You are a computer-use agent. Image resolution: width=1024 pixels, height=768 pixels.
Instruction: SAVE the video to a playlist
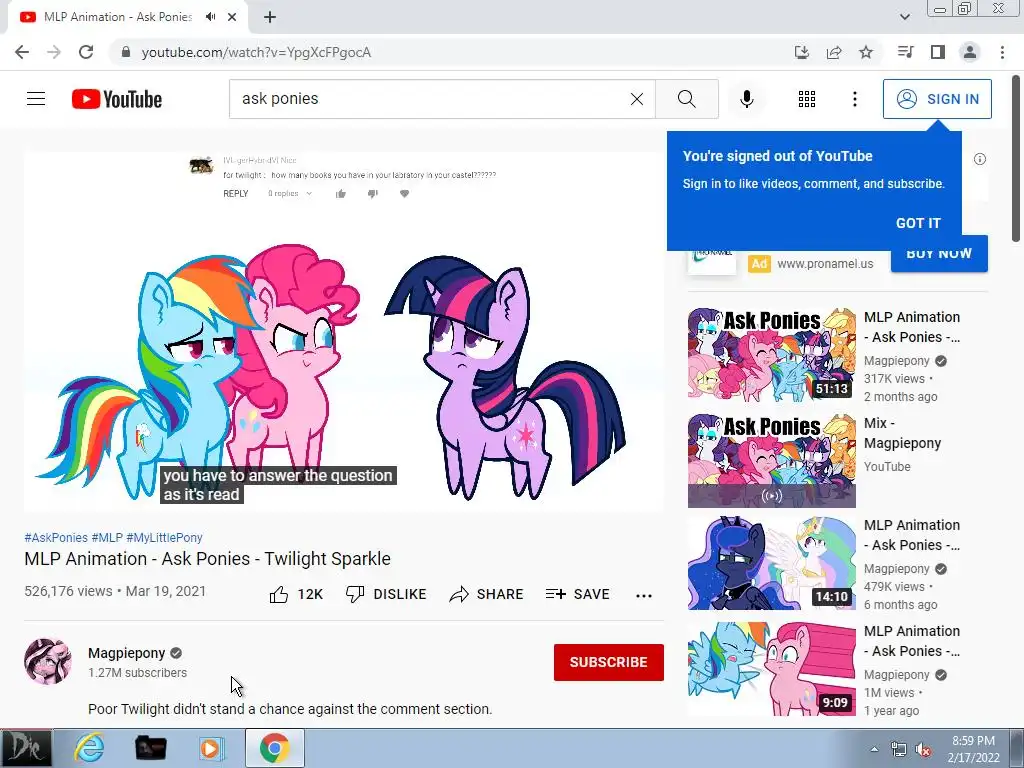(578, 594)
